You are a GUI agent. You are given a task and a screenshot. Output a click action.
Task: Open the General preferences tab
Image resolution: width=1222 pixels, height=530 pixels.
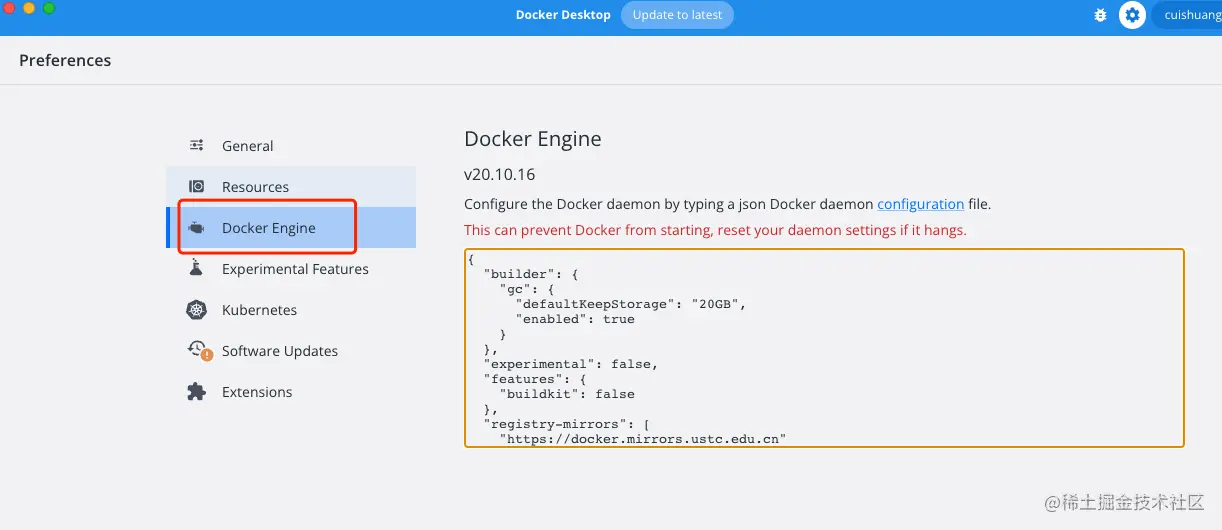pos(291,145)
